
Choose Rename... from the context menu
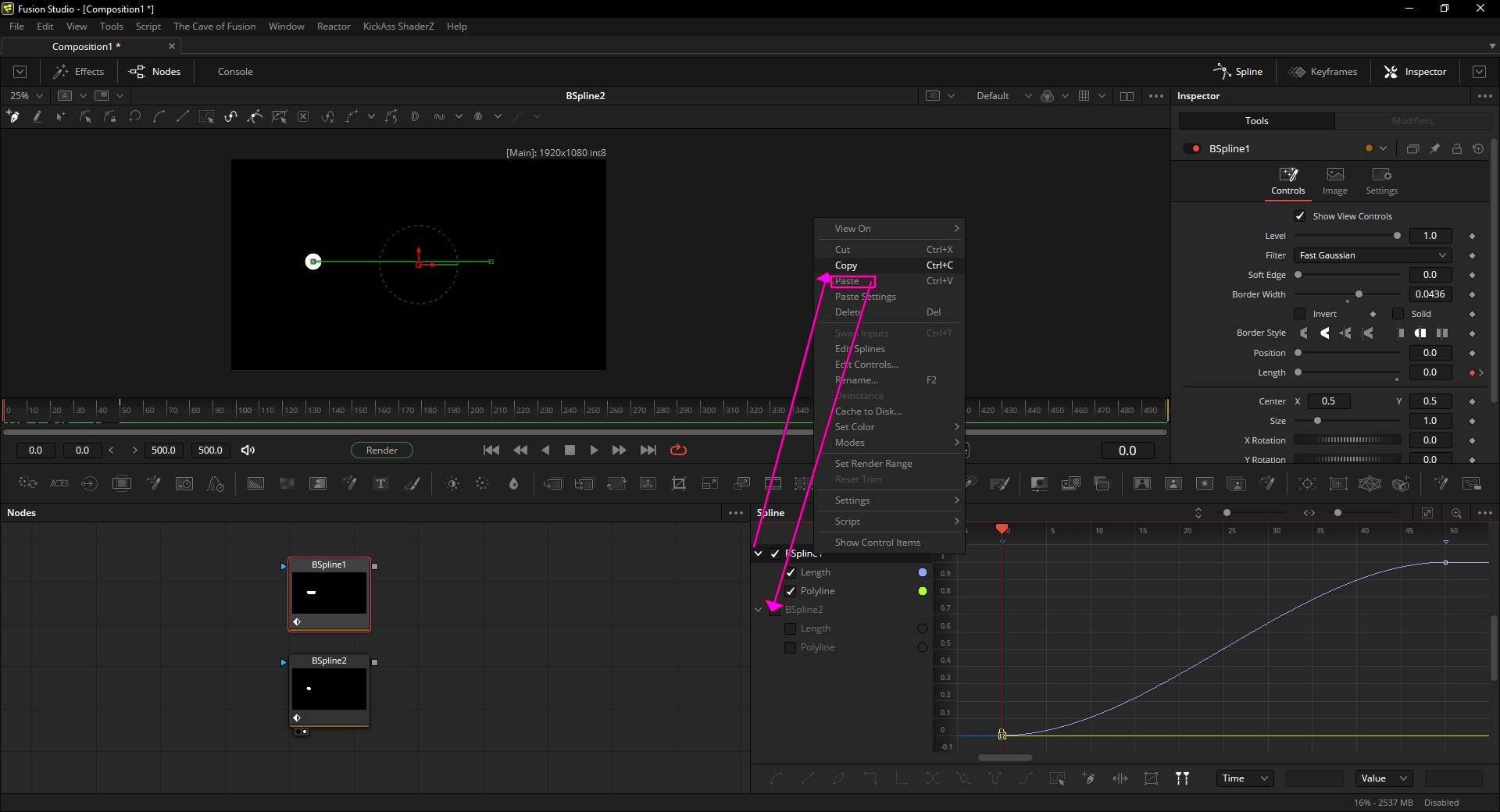tap(889, 380)
